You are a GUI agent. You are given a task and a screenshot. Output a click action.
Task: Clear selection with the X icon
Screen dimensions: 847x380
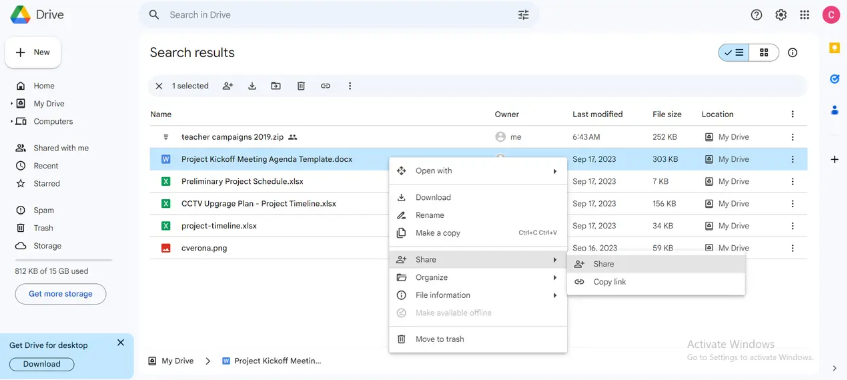coord(159,86)
